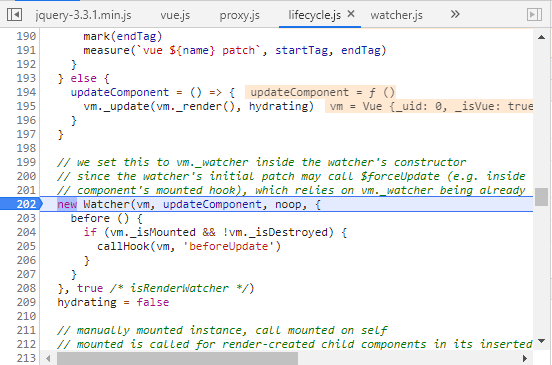This screenshot has height=365, width=552.
Task: Switch to jquery-3.3.1.min.js tab
Action: coord(83,15)
